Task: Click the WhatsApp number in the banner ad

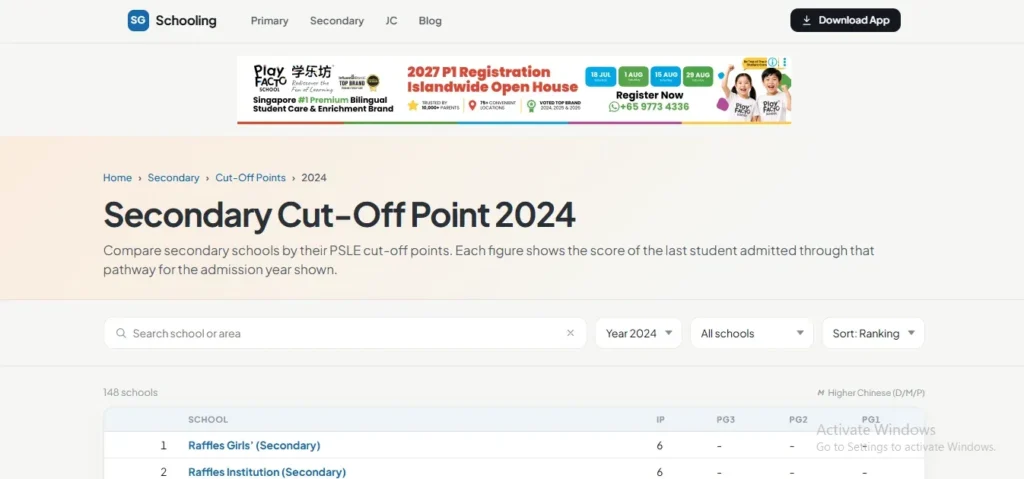Action: pos(649,107)
